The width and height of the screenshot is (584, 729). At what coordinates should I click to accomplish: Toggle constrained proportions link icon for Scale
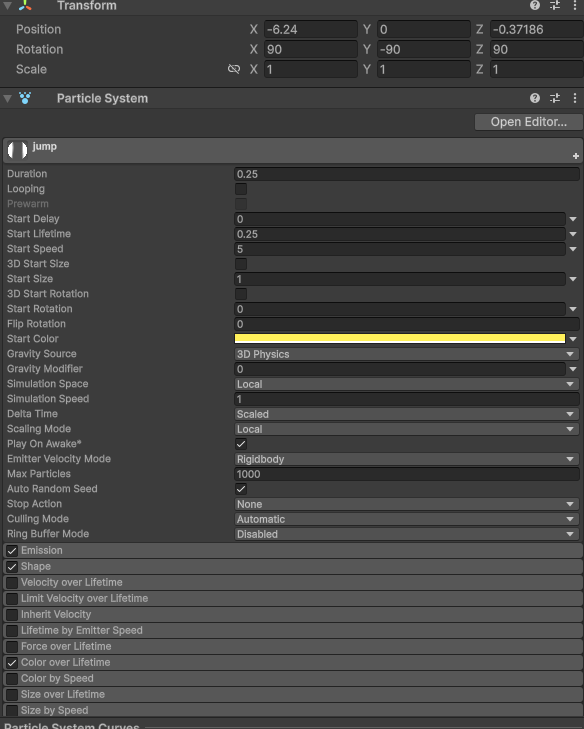pyautogui.click(x=234, y=69)
